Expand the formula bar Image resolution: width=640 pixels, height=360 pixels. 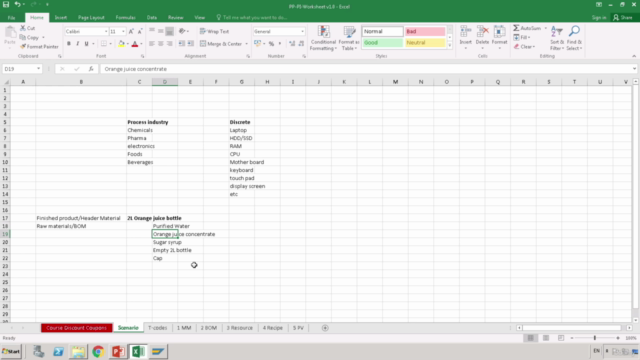634,69
